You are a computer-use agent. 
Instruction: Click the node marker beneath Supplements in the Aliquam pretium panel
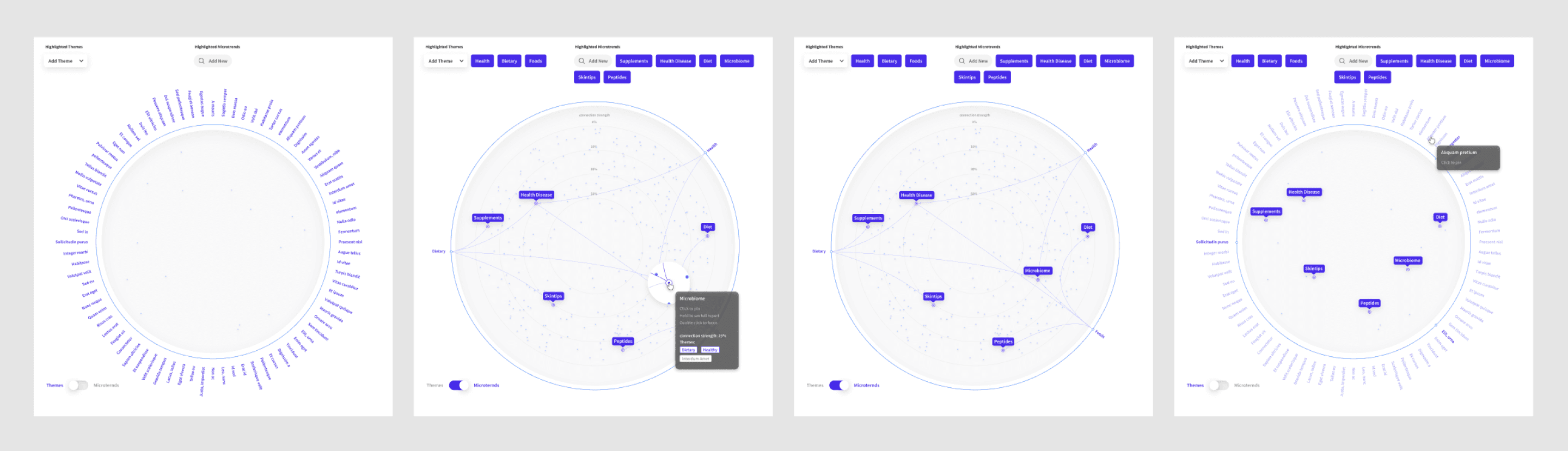point(1265,220)
